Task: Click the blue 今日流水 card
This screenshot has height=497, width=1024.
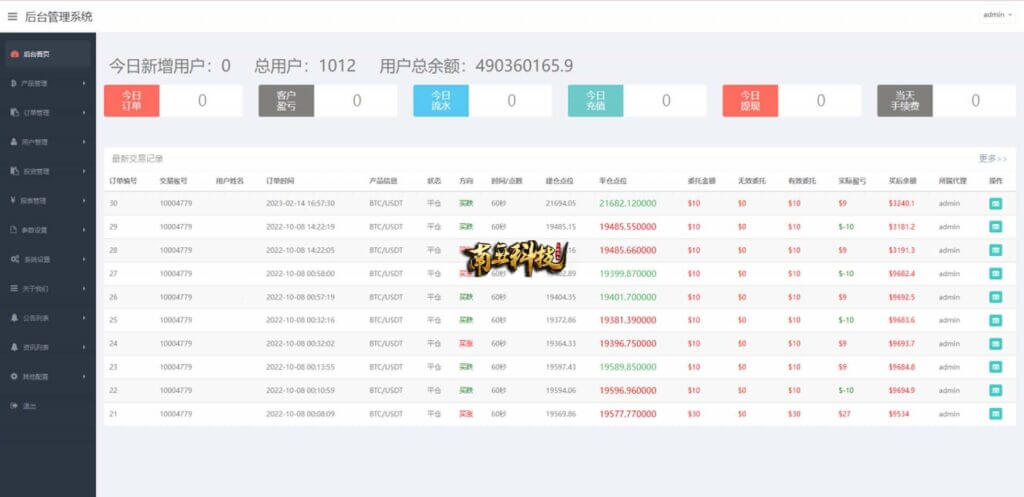Action: (441, 101)
